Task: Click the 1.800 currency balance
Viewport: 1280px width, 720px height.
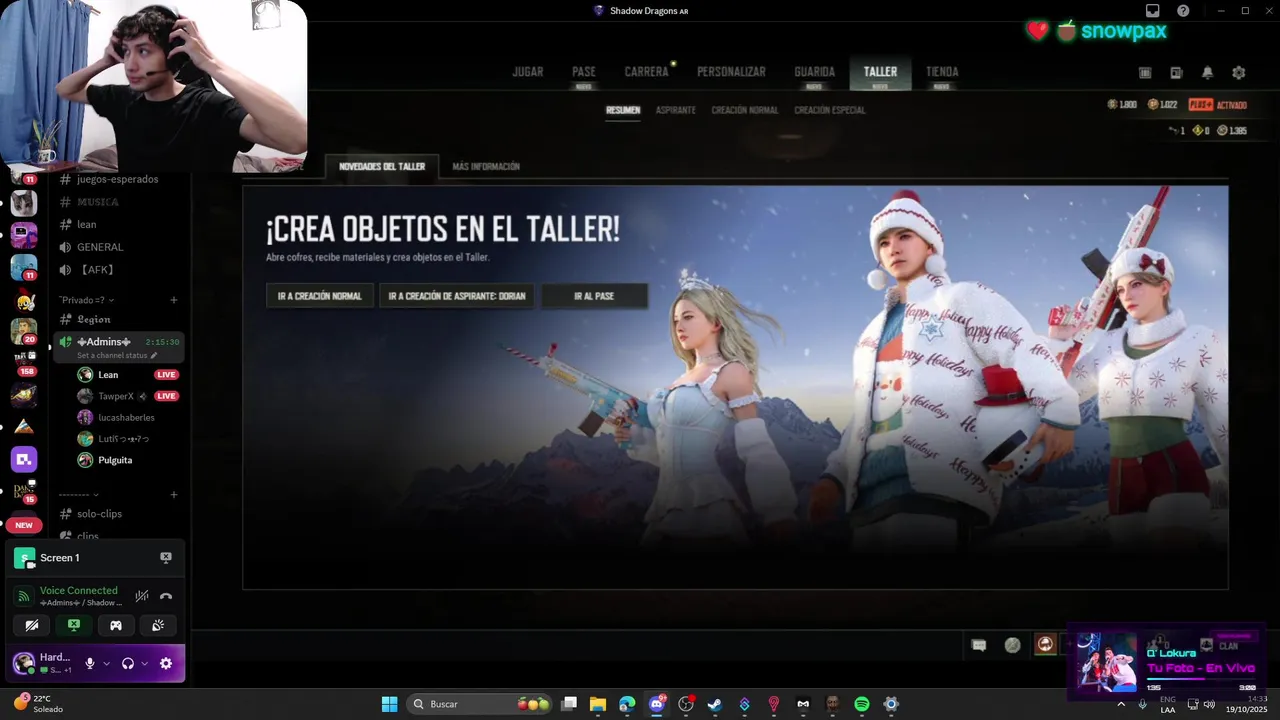Action: point(1122,105)
